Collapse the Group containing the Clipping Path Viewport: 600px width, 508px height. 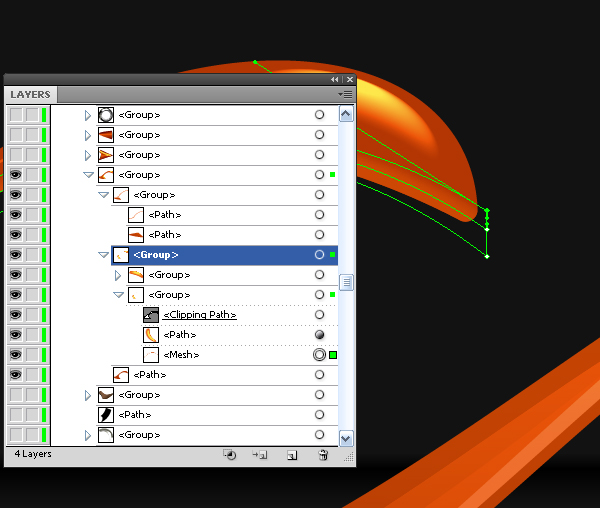119,295
